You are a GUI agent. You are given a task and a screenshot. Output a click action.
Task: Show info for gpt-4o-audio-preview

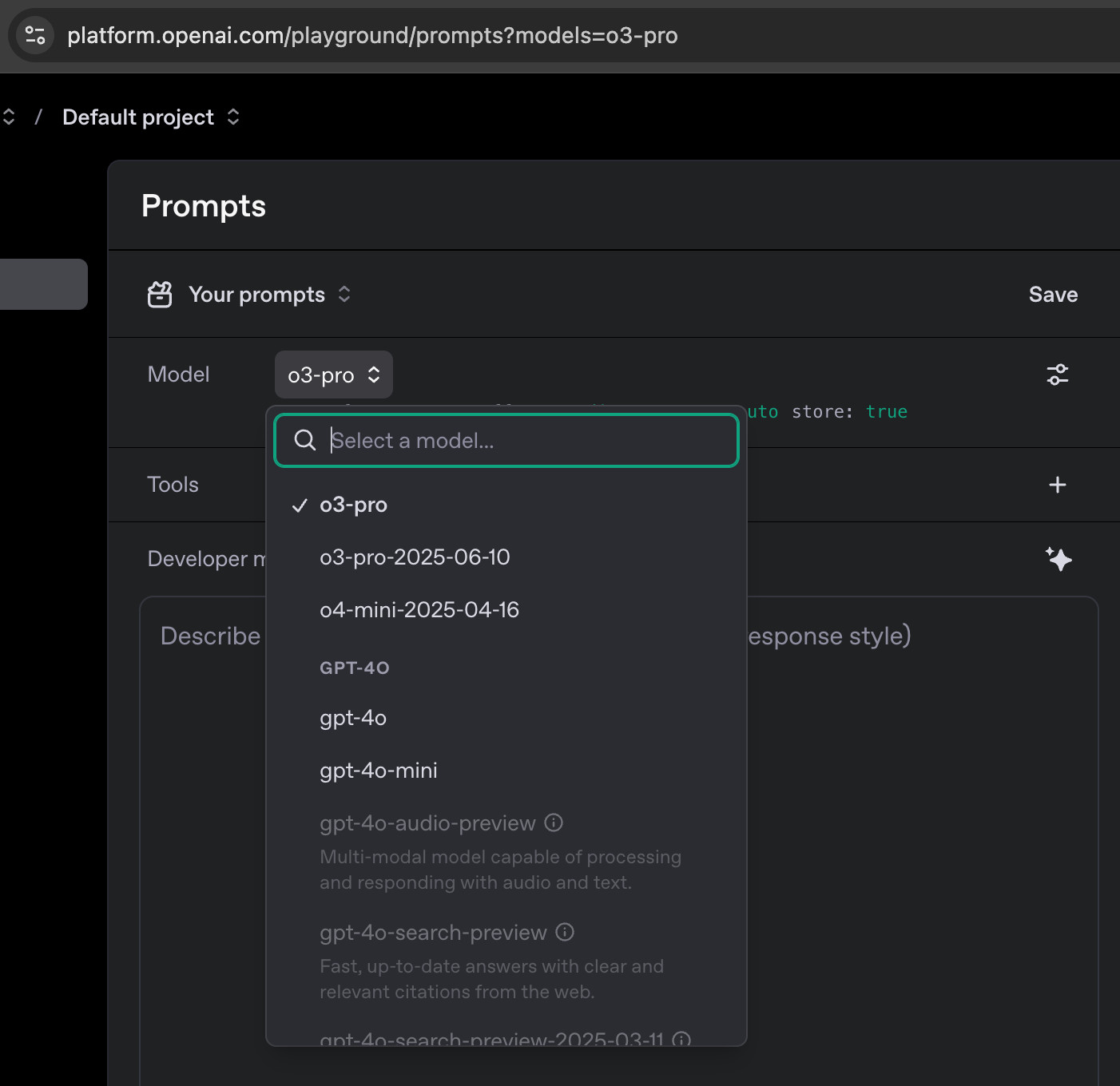554,822
